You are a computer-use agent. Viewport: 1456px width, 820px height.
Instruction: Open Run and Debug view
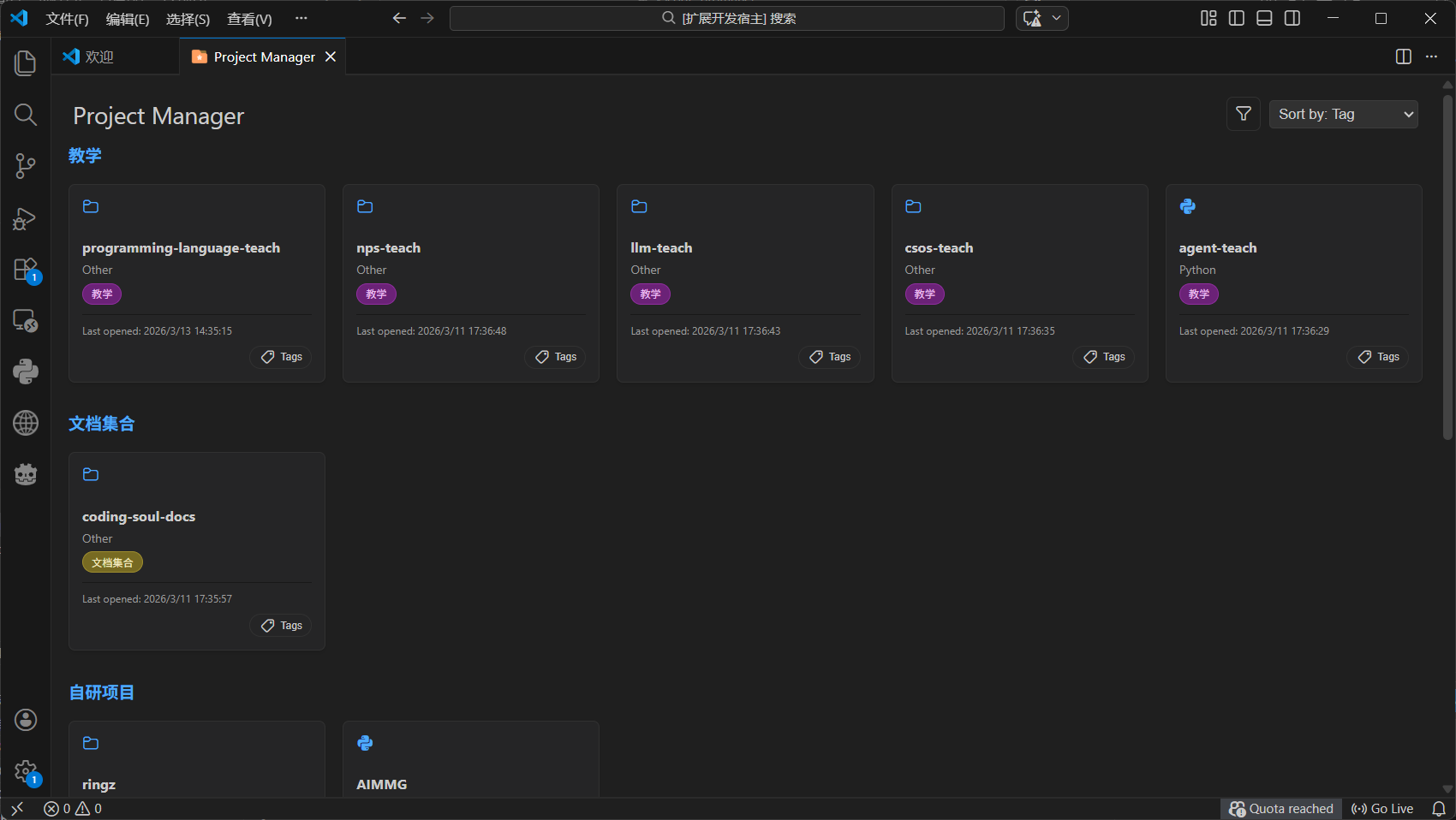[26, 218]
